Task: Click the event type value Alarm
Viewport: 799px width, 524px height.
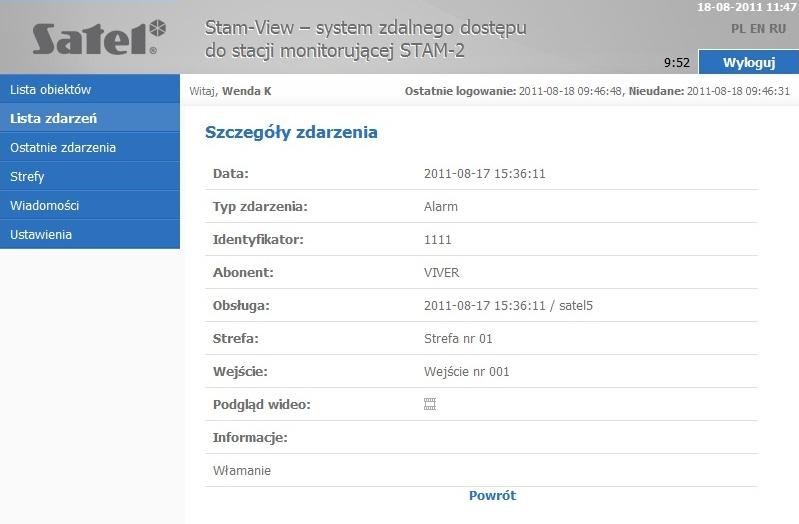Action: pyautogui.click(x=441, y=207)
